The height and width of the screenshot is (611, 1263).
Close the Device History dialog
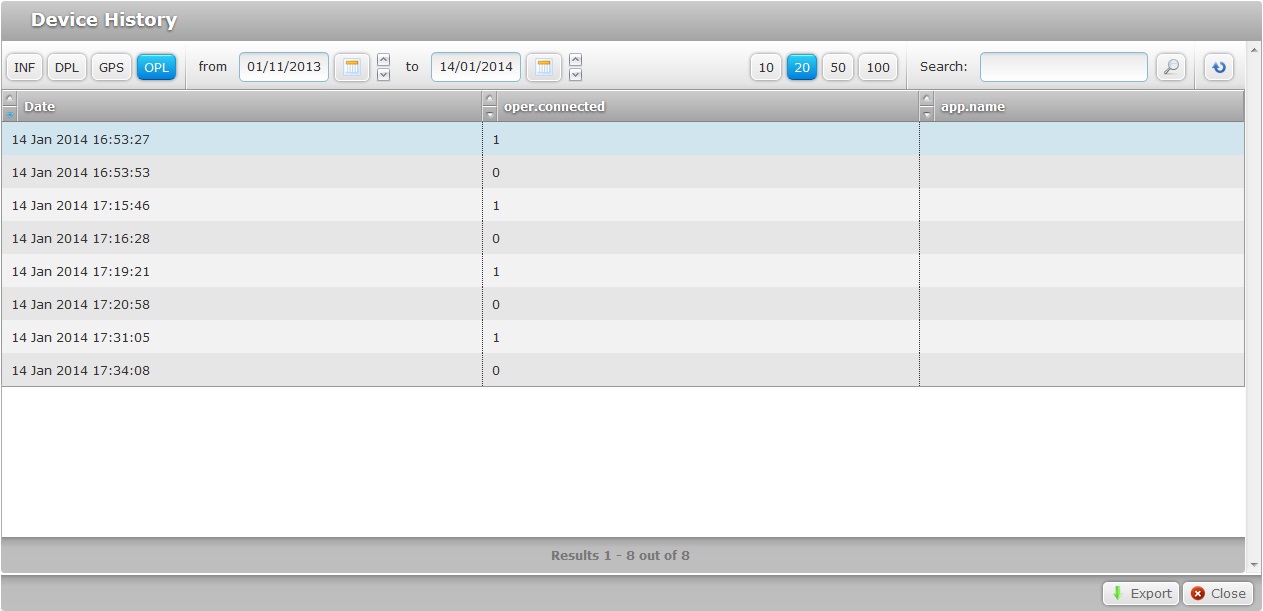(x=1218, y=592)
